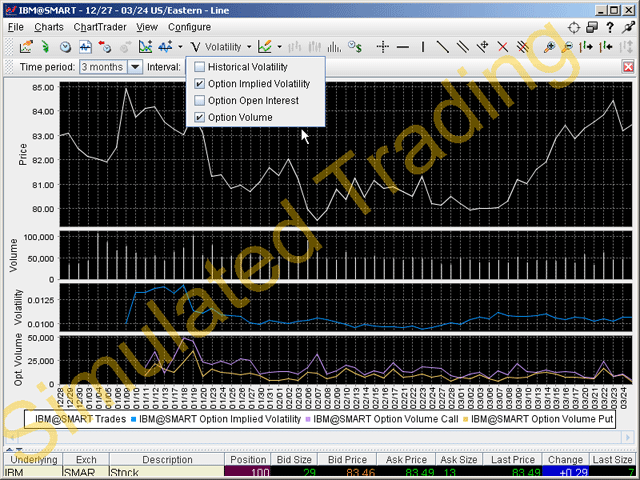
Task: Click IBM@SMART Trades legend entry
Action: click(80, 419)
